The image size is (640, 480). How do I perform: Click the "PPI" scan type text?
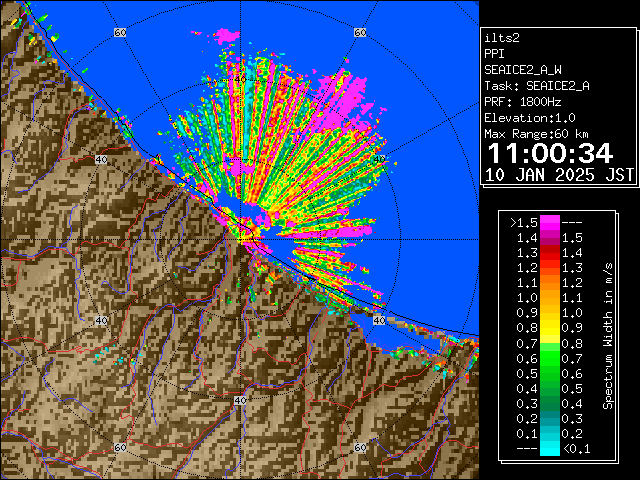tap(494, 54)
